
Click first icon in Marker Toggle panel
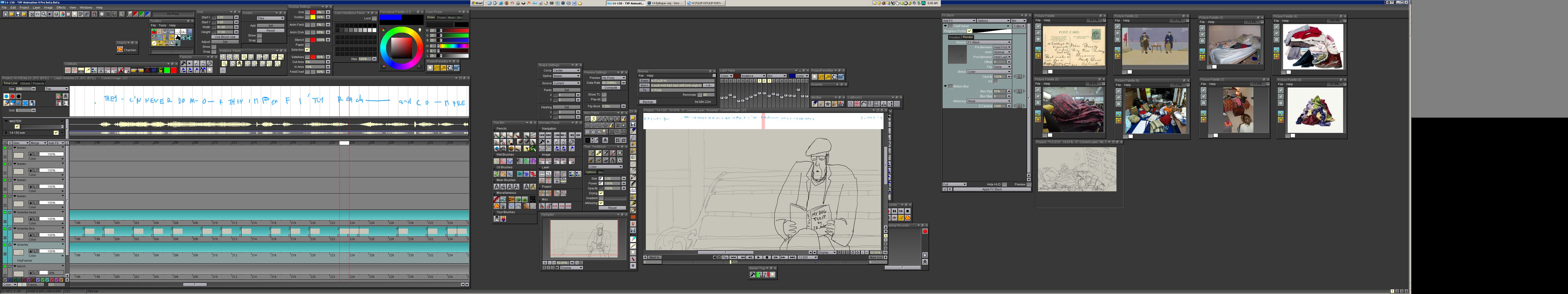[x=753, y=274]
